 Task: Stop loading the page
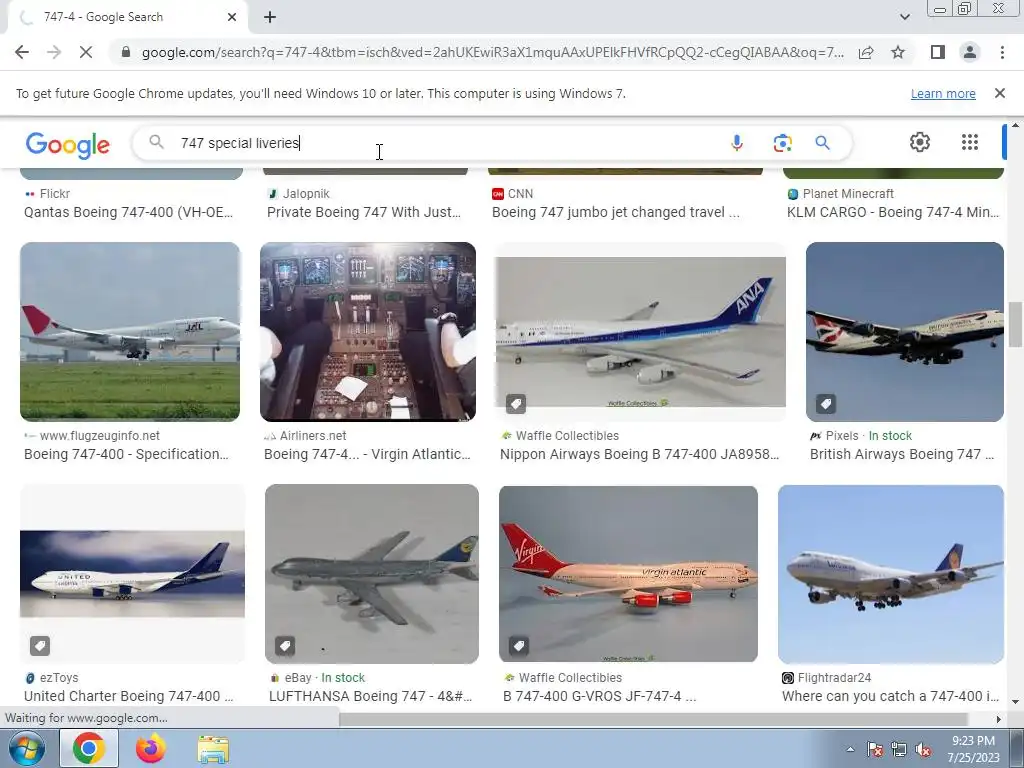pos(86,52)
